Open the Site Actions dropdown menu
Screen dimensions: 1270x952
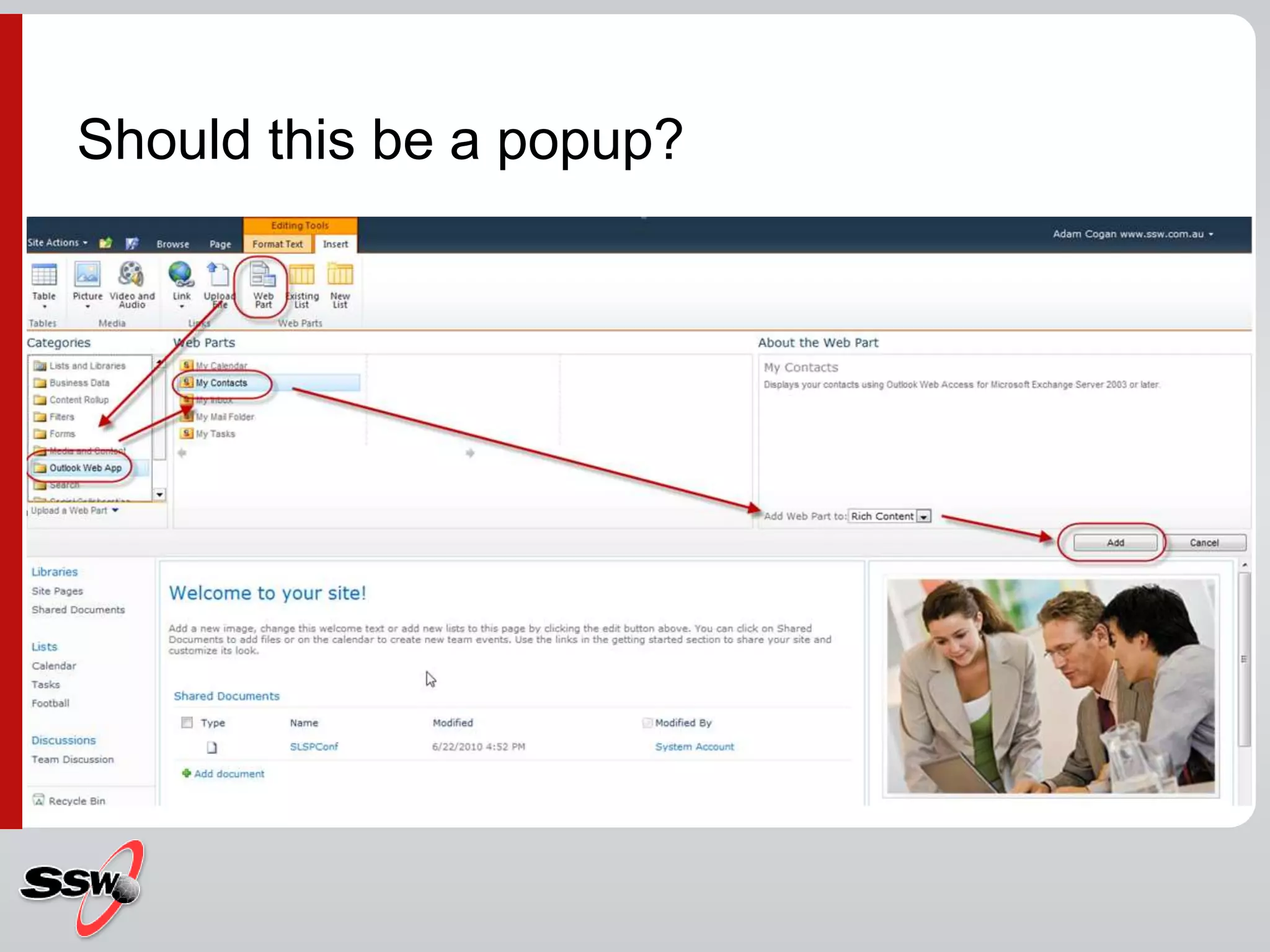[58, 242]
